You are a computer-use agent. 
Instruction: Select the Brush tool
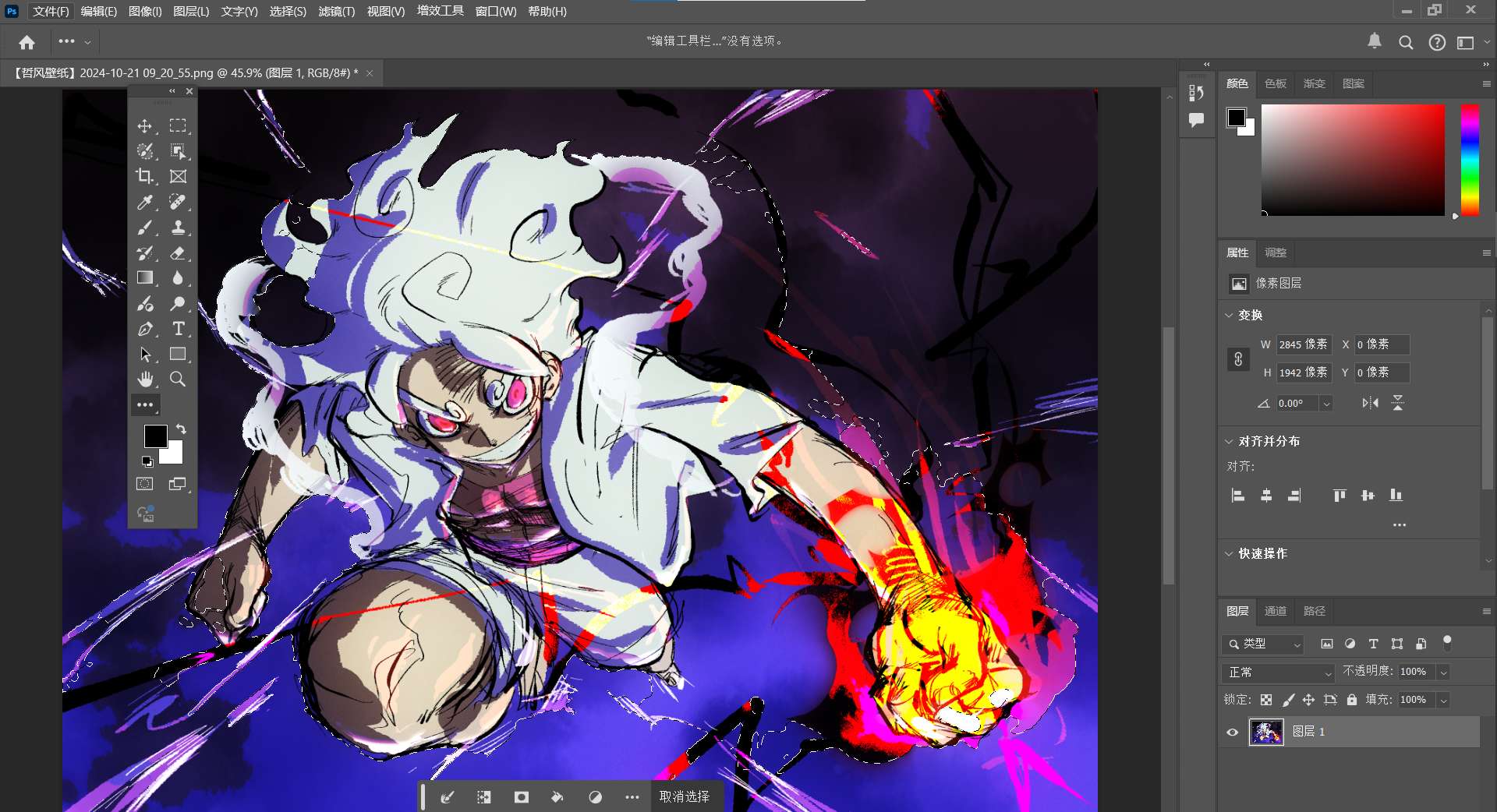145,228
